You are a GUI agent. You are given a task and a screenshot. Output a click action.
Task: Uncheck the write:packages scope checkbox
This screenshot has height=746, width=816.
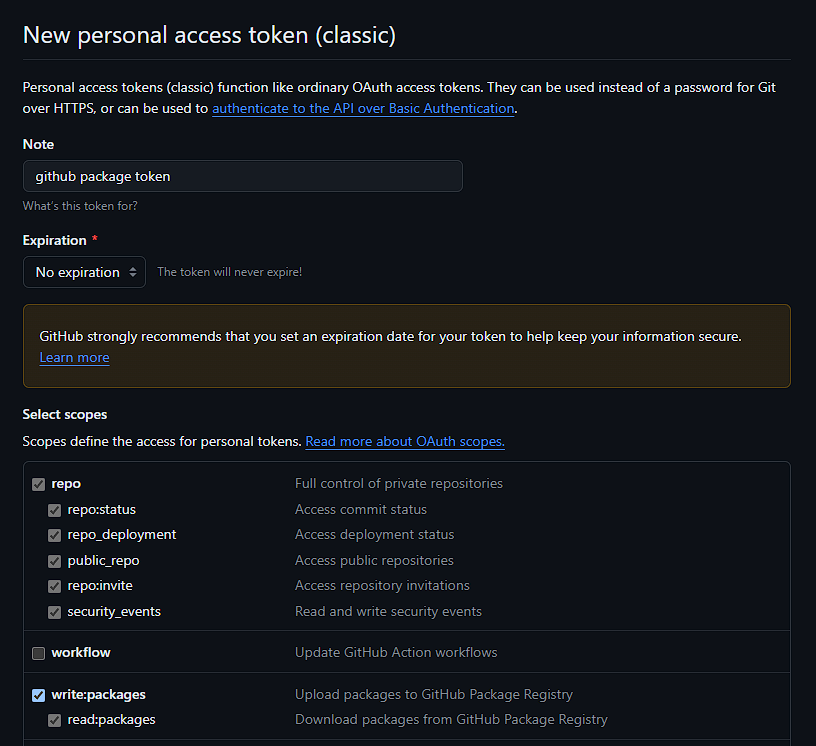pyautogui.click(x=39, y=695)
